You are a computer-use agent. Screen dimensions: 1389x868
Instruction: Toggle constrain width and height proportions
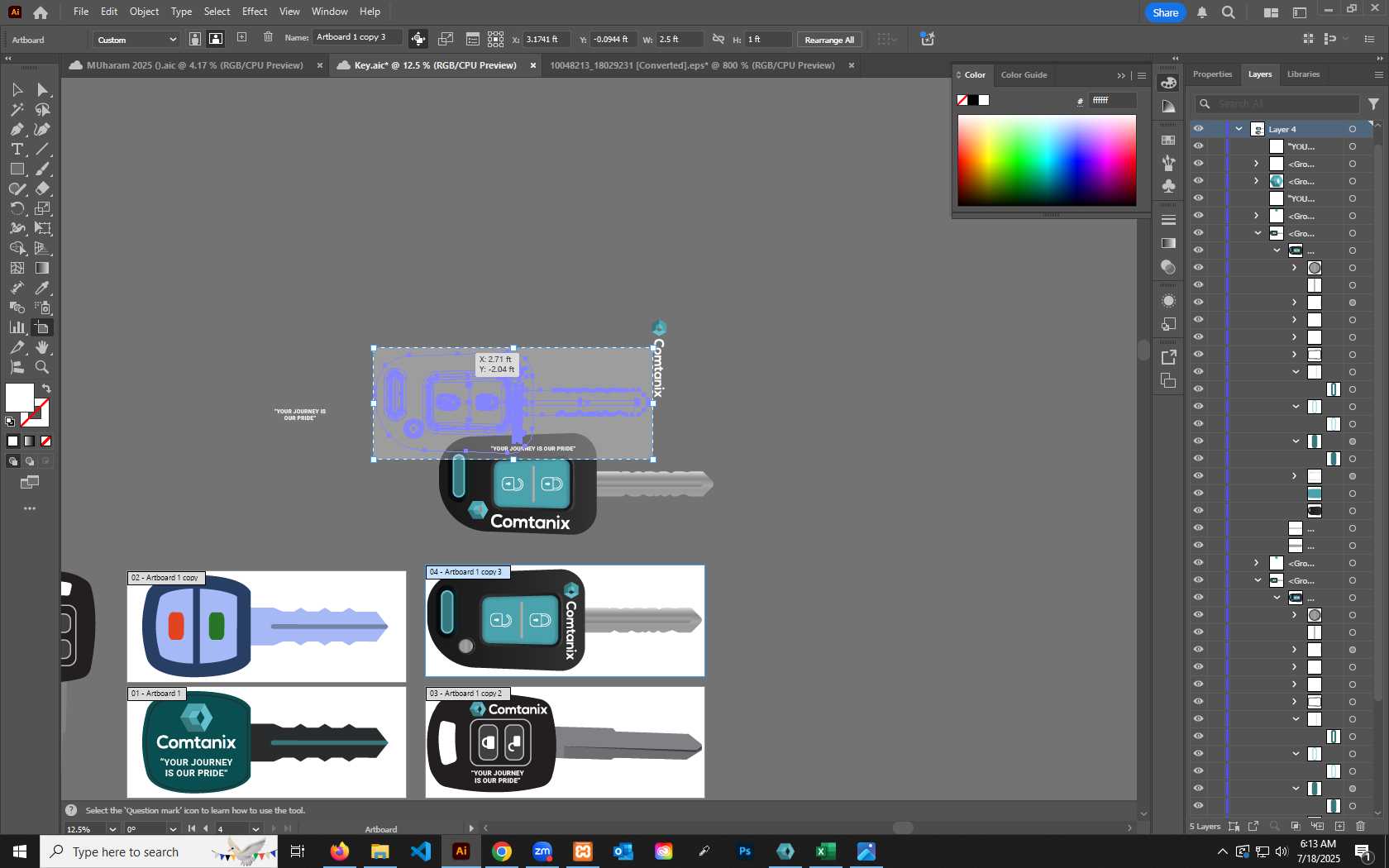pos(718,39)
